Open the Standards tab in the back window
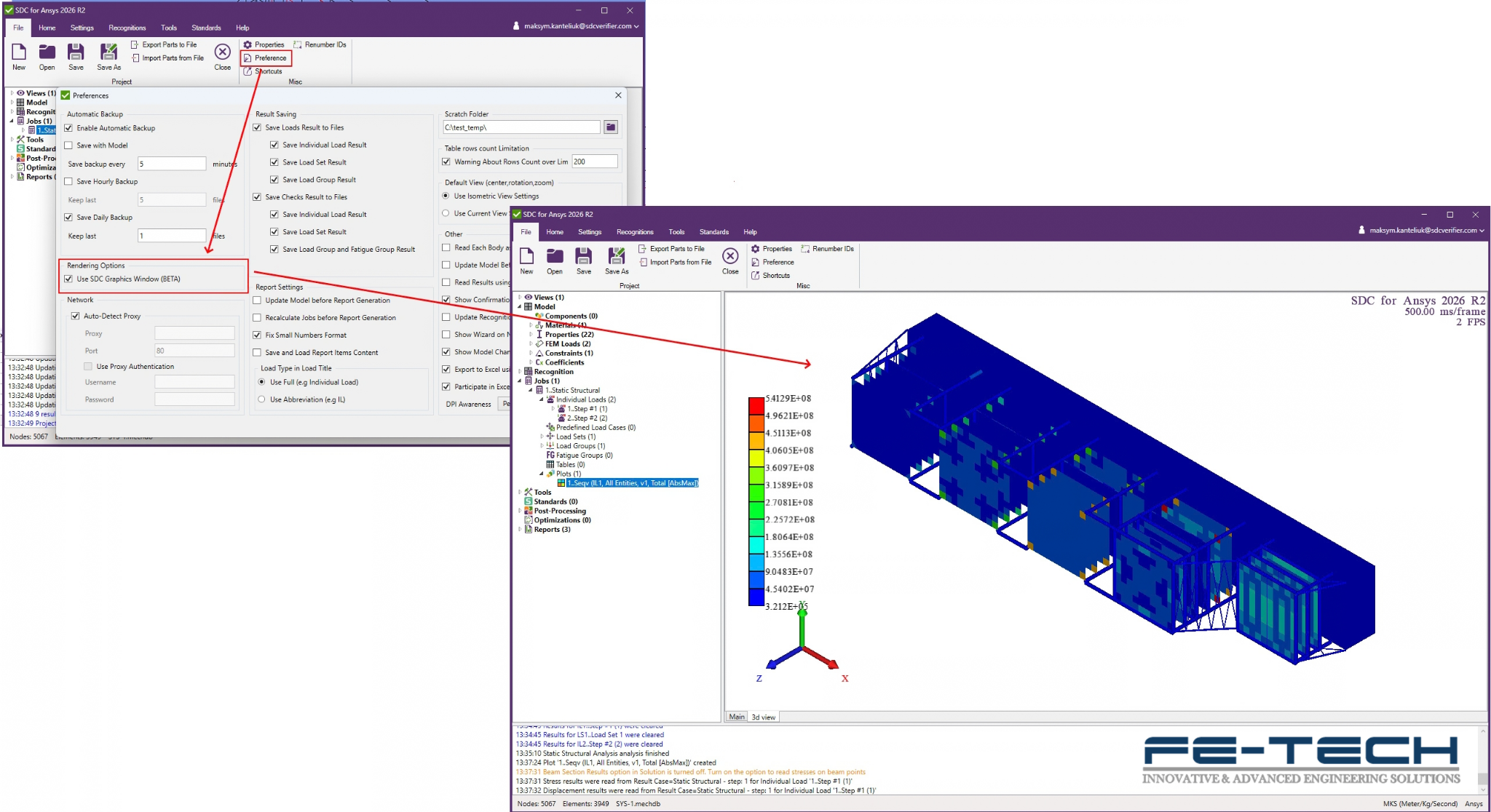1491x812 pixels. [x=206, y=28]
